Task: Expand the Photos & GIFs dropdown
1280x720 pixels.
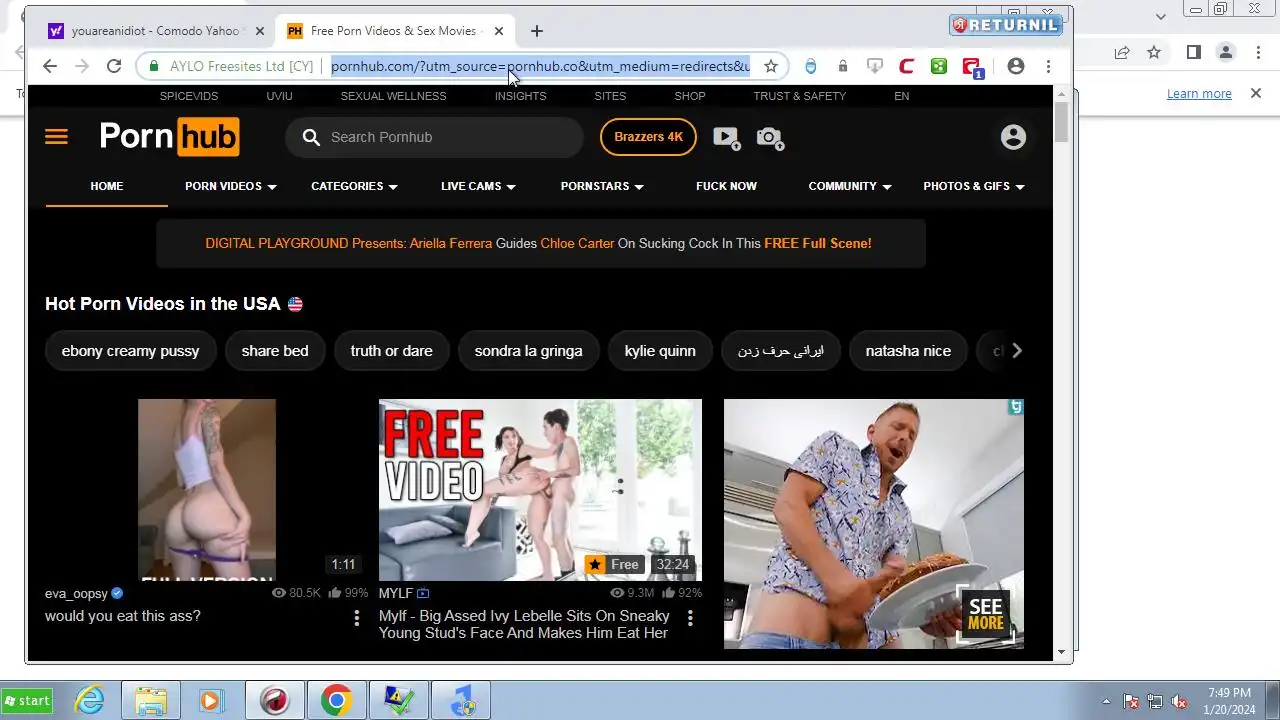Action: (974, 186)
